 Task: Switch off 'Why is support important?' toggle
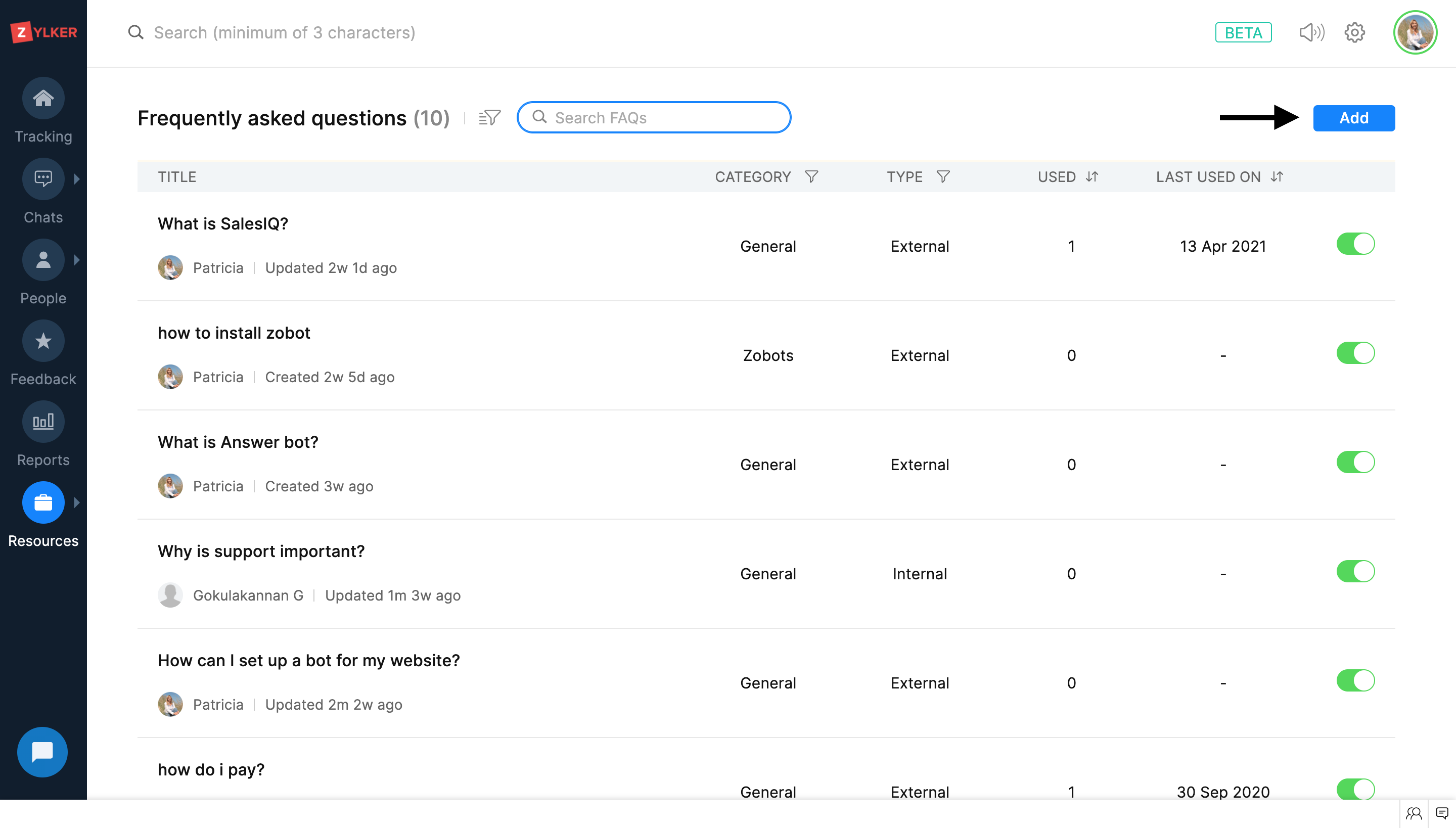[1355, 572]
